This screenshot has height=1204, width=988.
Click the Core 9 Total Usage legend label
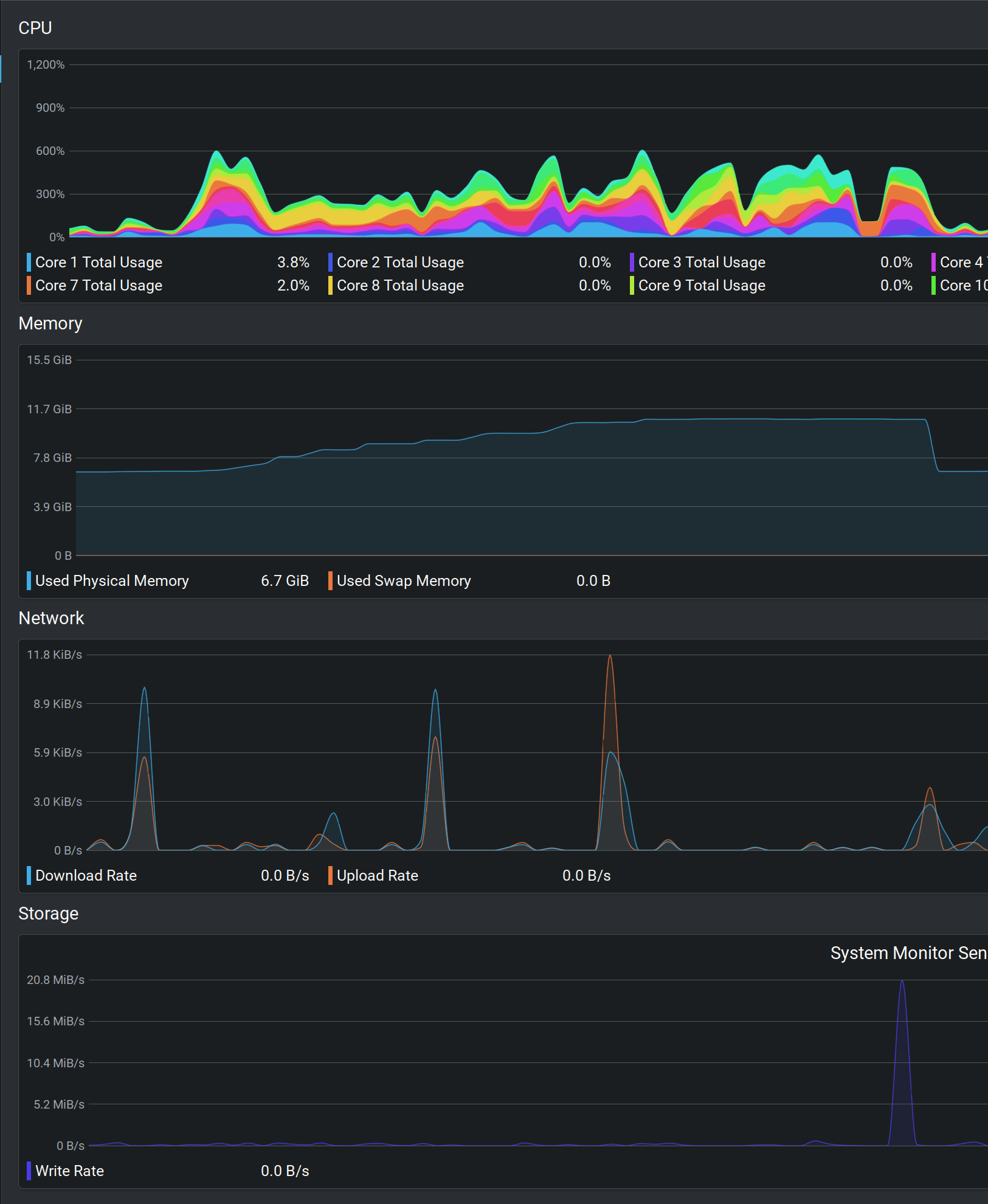(x=702, y=286)
